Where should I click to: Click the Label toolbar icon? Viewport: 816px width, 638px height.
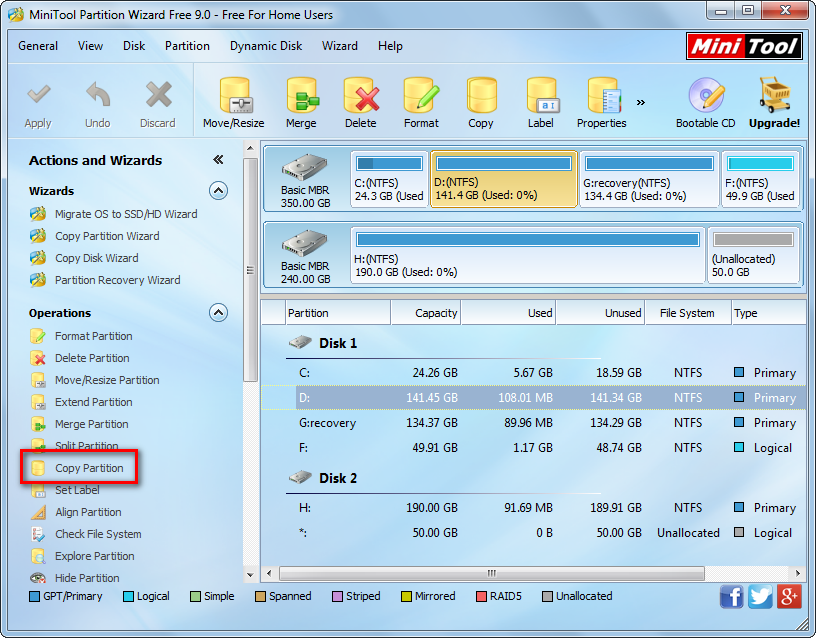[542, 95]
